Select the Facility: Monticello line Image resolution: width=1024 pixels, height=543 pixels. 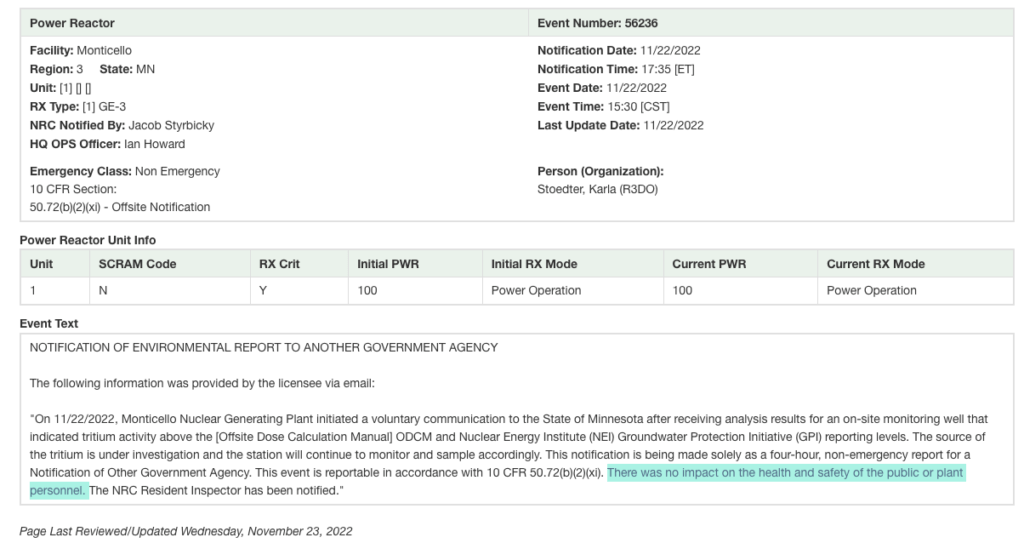(81, 51)
